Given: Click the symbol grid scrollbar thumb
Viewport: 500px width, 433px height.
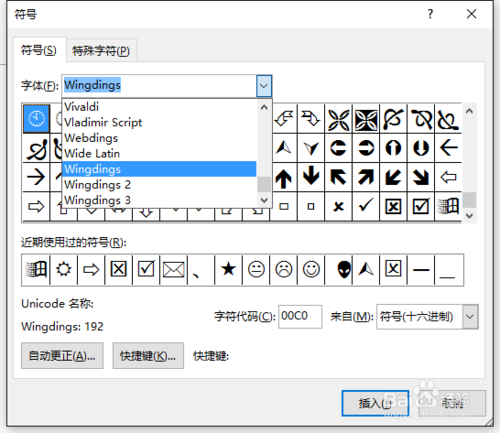Looking at the screenshot, I should click(469, 200).
